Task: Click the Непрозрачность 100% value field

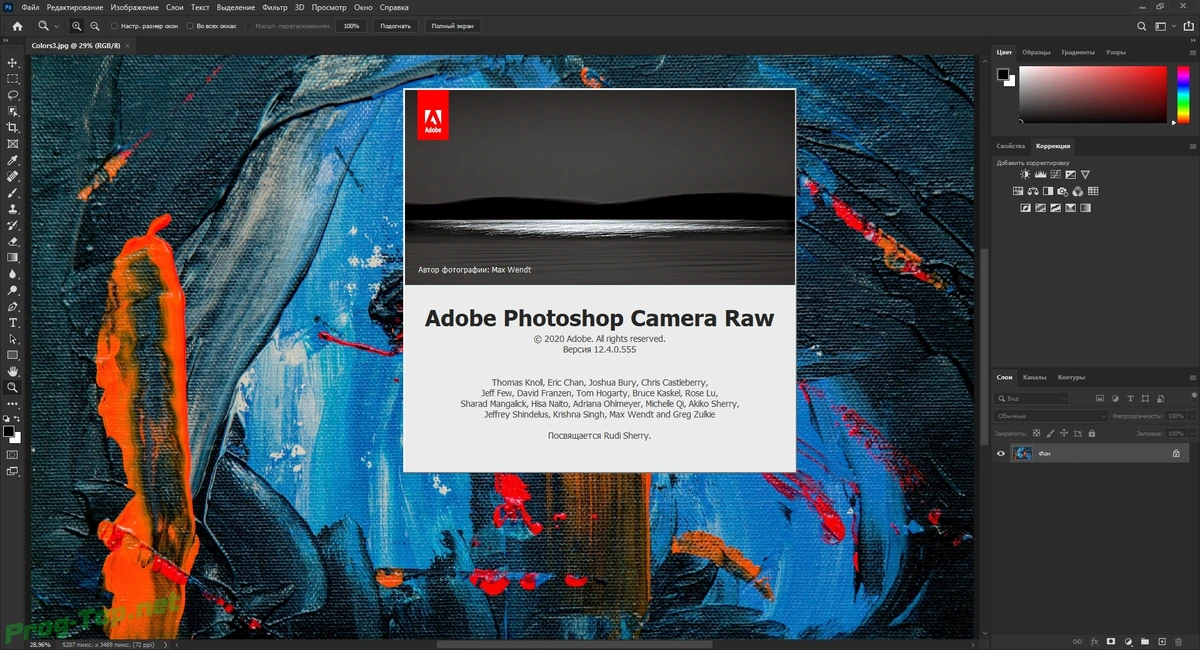Action: (x=1175, y=416)
